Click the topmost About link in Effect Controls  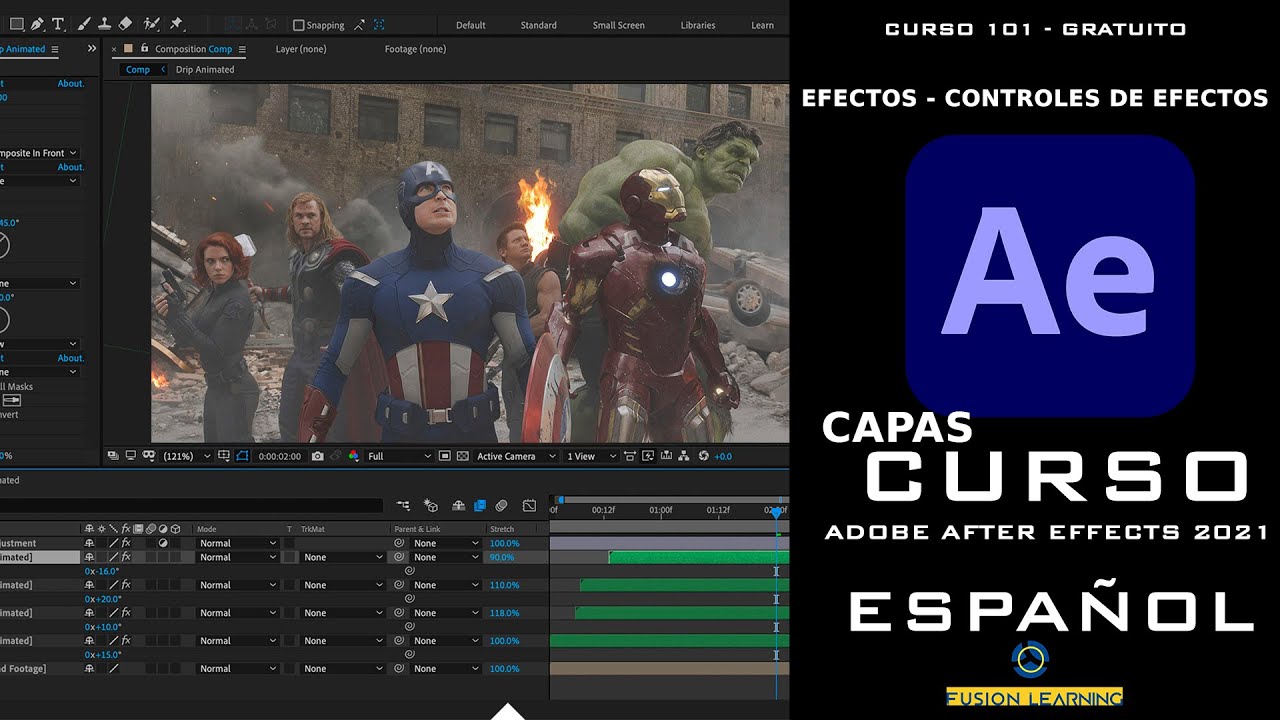tap(70, 83)
